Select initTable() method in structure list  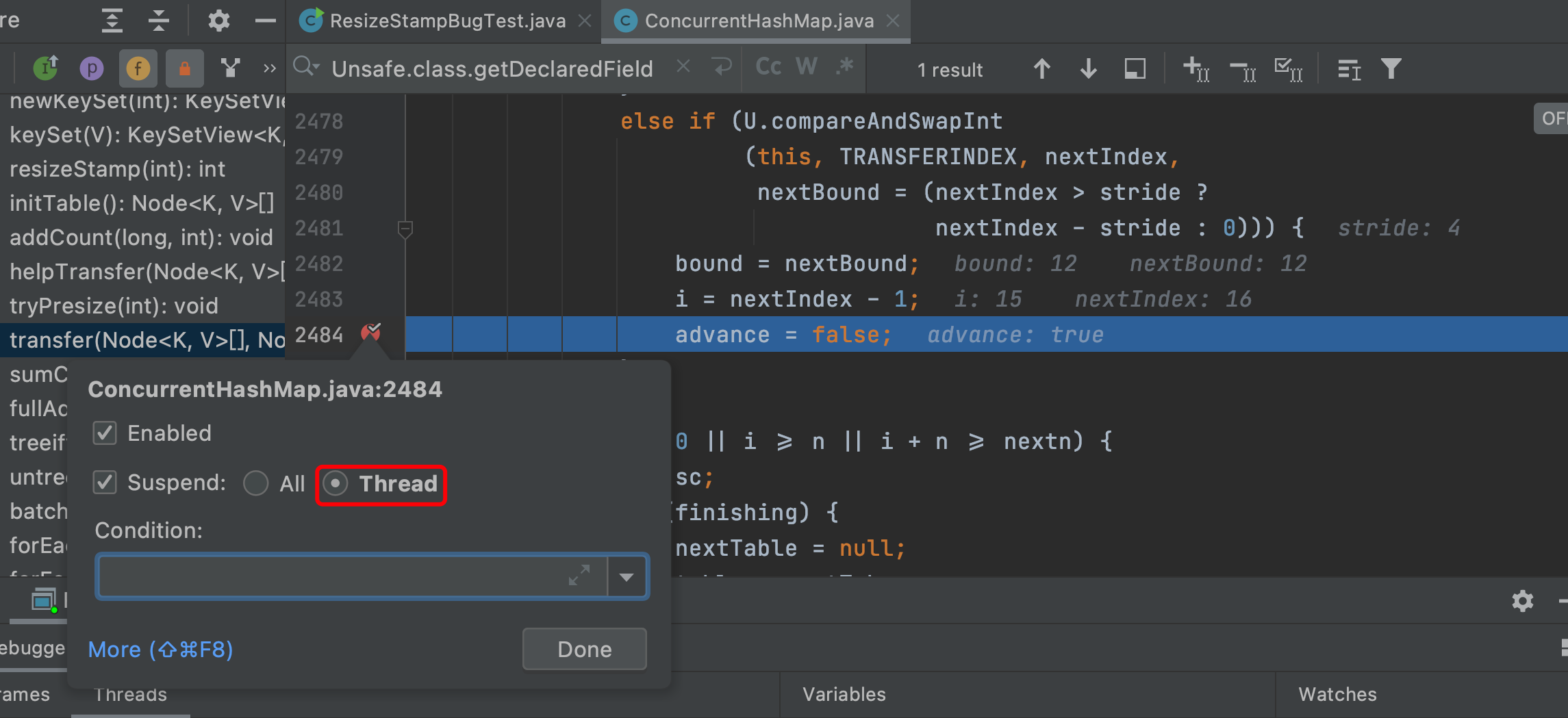142,203
